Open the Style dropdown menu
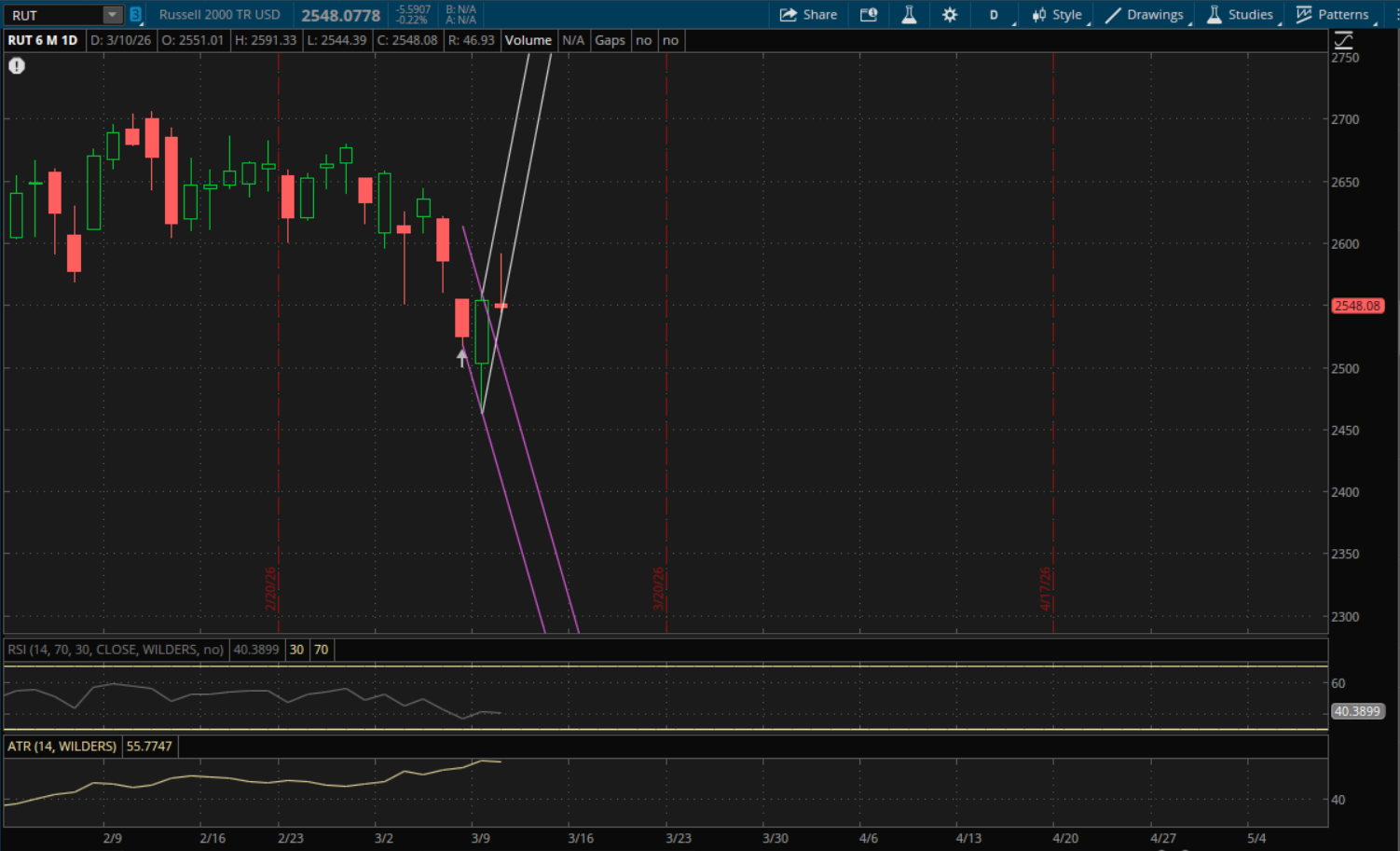Image resolution: width=1400 pixels, height=851 pixels. [1058, 15]
